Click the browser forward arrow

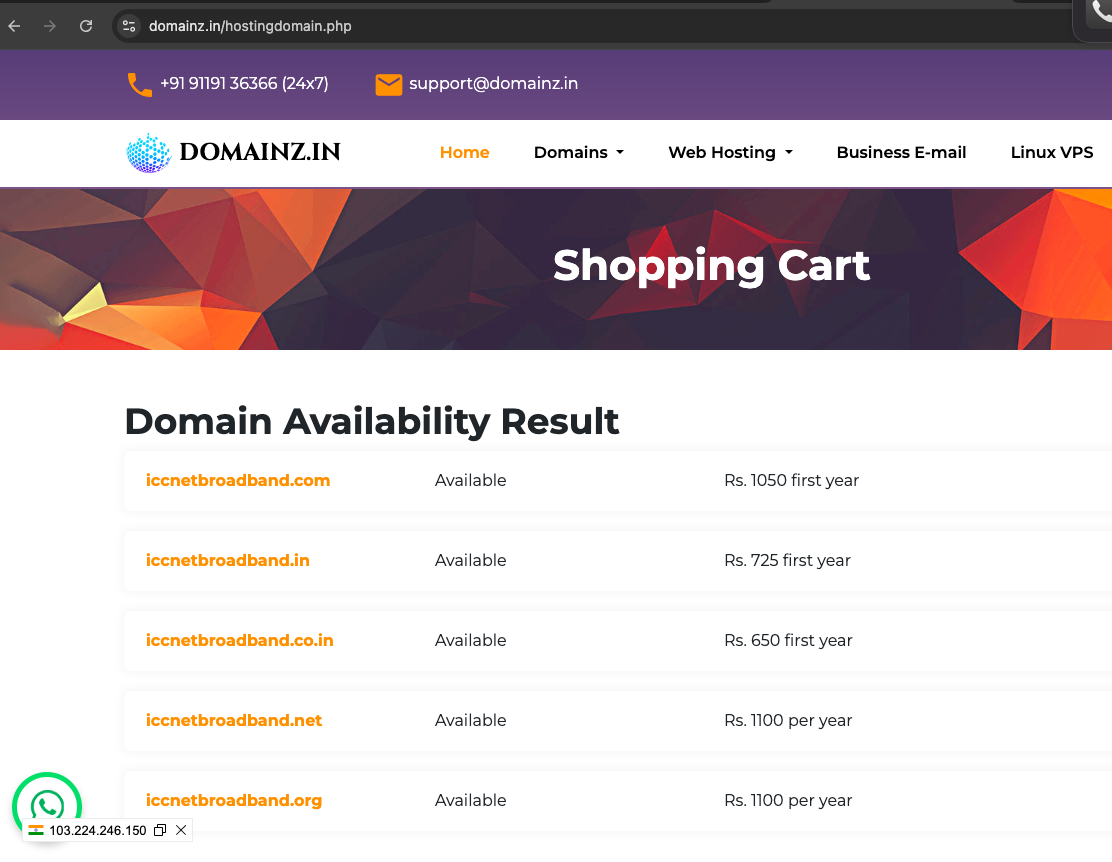tap(50, 26)
